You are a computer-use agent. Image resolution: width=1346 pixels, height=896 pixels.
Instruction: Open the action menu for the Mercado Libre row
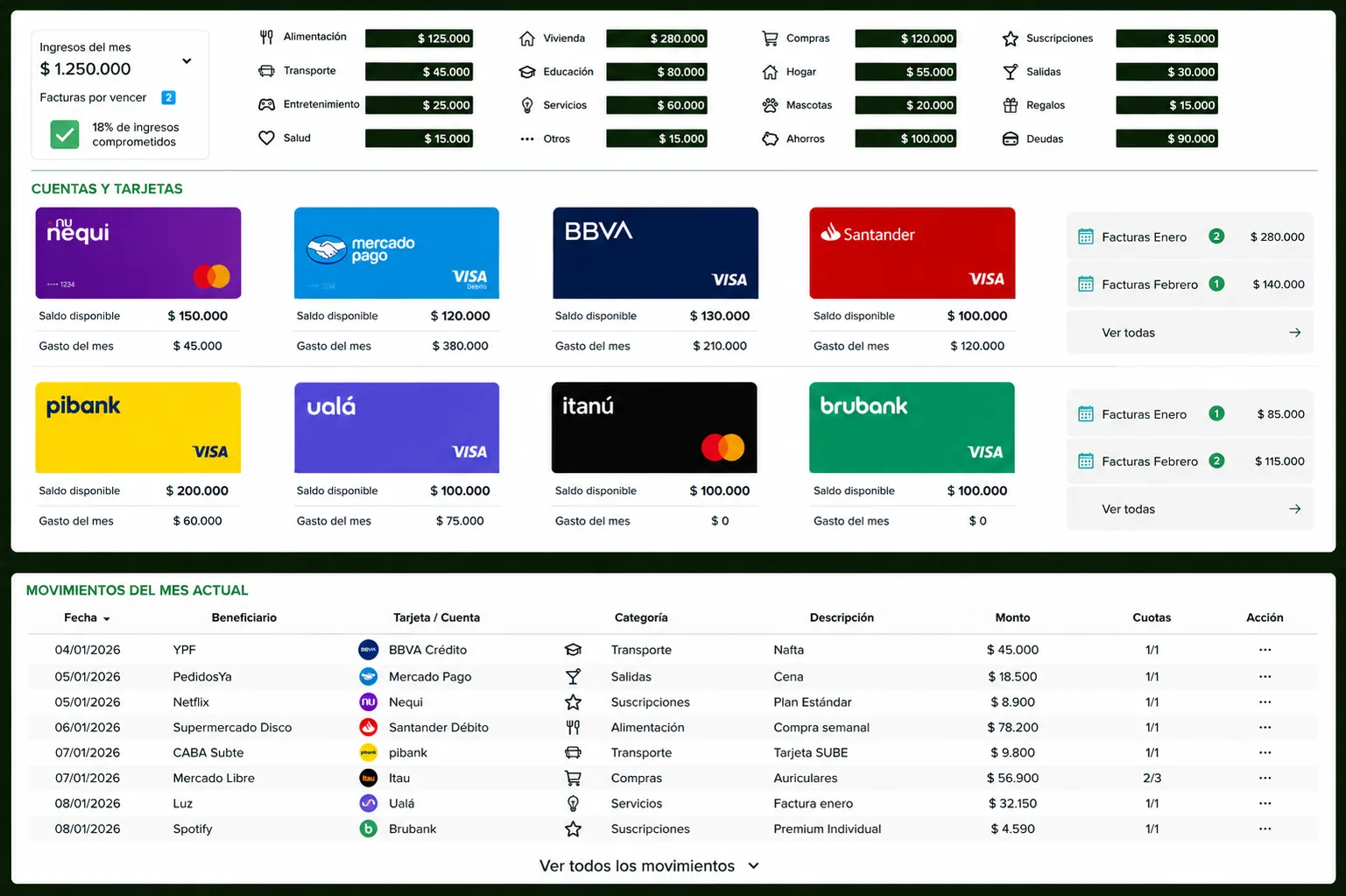point(1265,778)
